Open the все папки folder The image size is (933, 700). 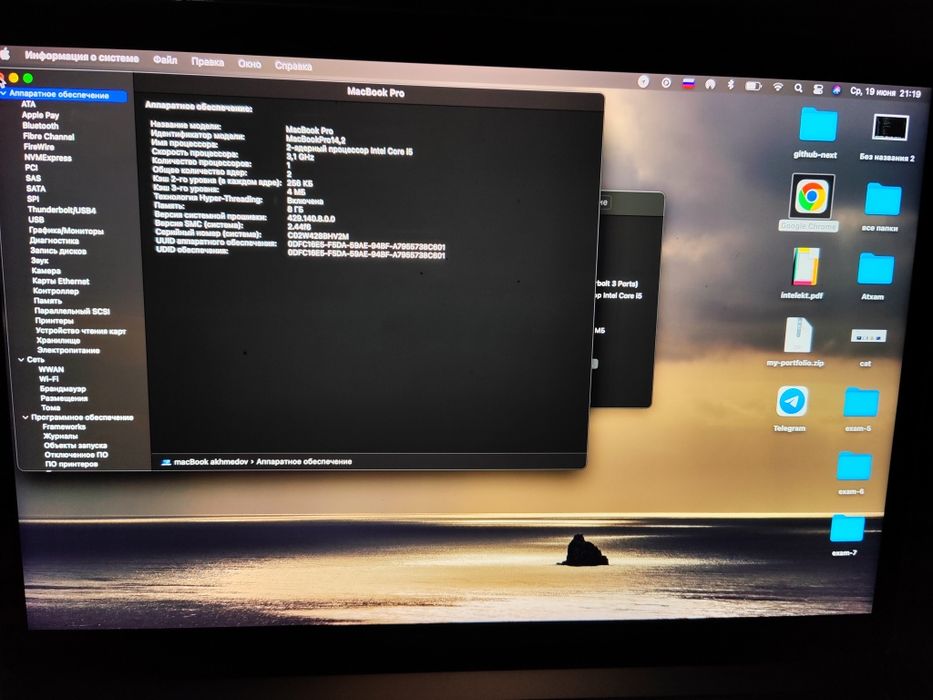click(x=883, y=199)
